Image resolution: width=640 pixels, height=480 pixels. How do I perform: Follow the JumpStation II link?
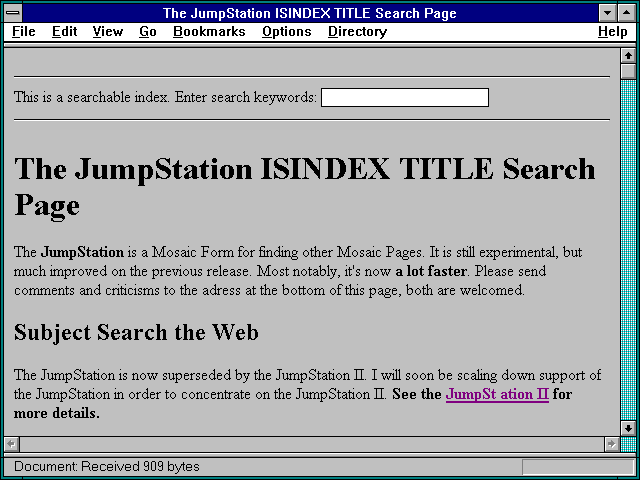click(x=497, y=394)
